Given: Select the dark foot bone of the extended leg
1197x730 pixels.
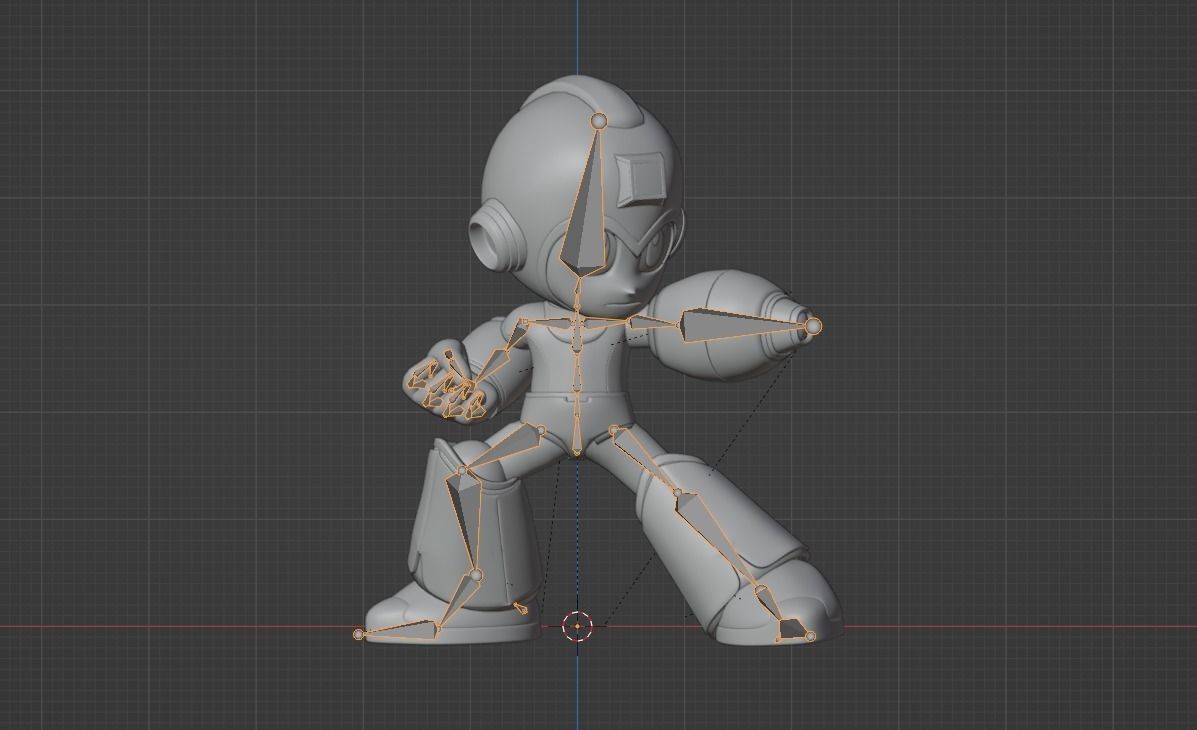Looking at the screenshot, I should pyautogui.click(x=792, y=629).
